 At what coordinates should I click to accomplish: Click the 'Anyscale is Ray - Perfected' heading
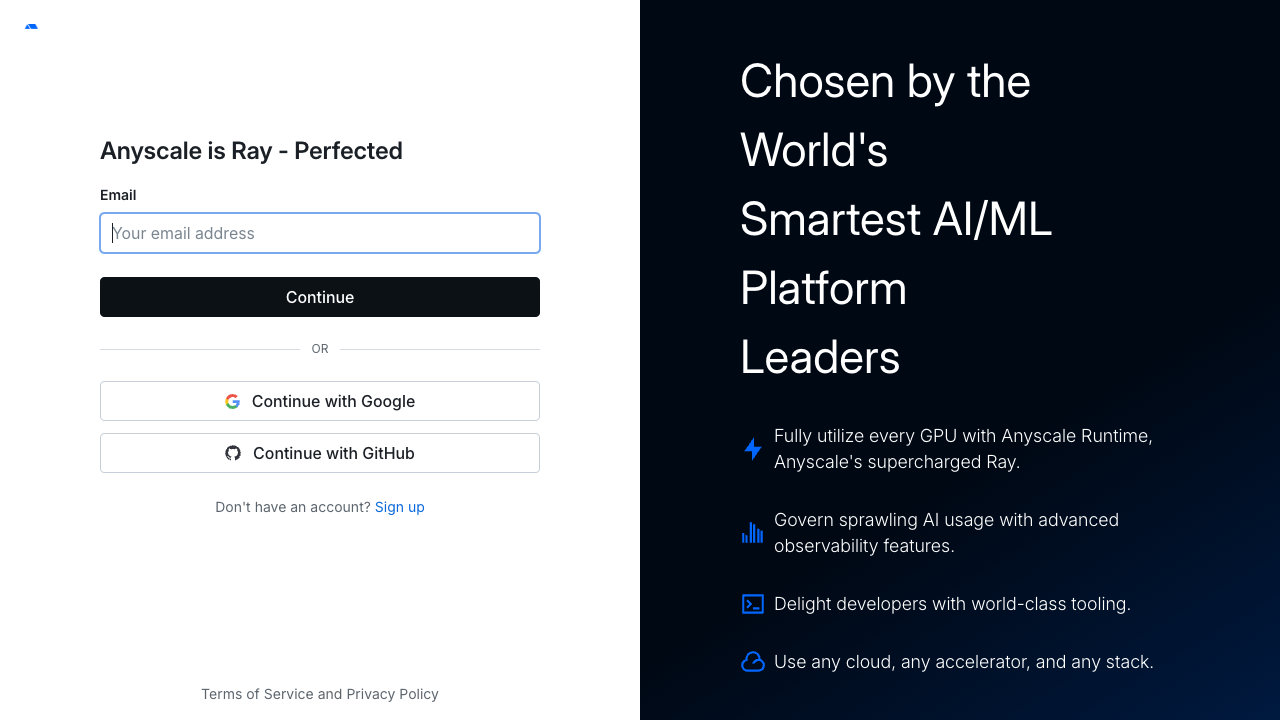point(251,151)
